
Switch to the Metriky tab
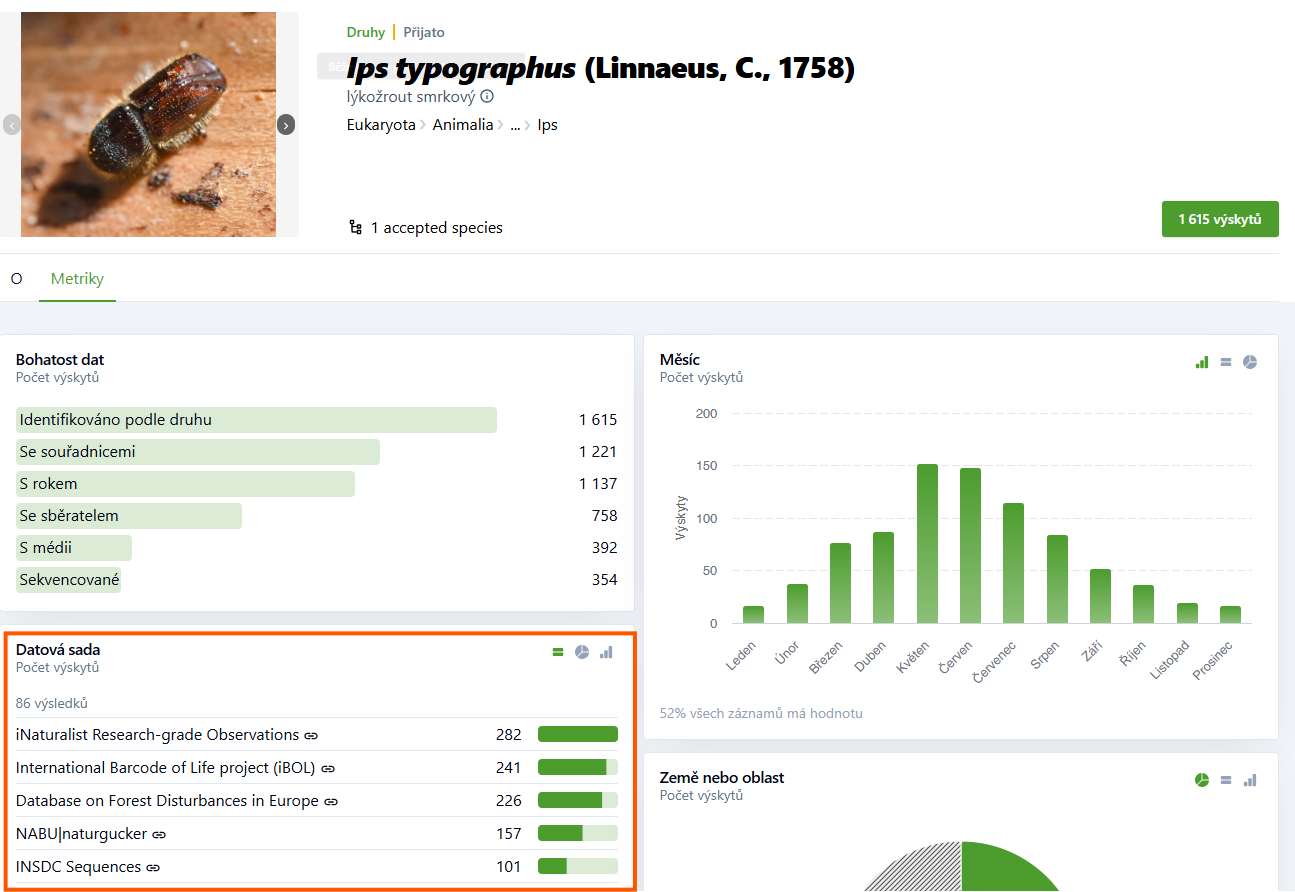[78, 279]
